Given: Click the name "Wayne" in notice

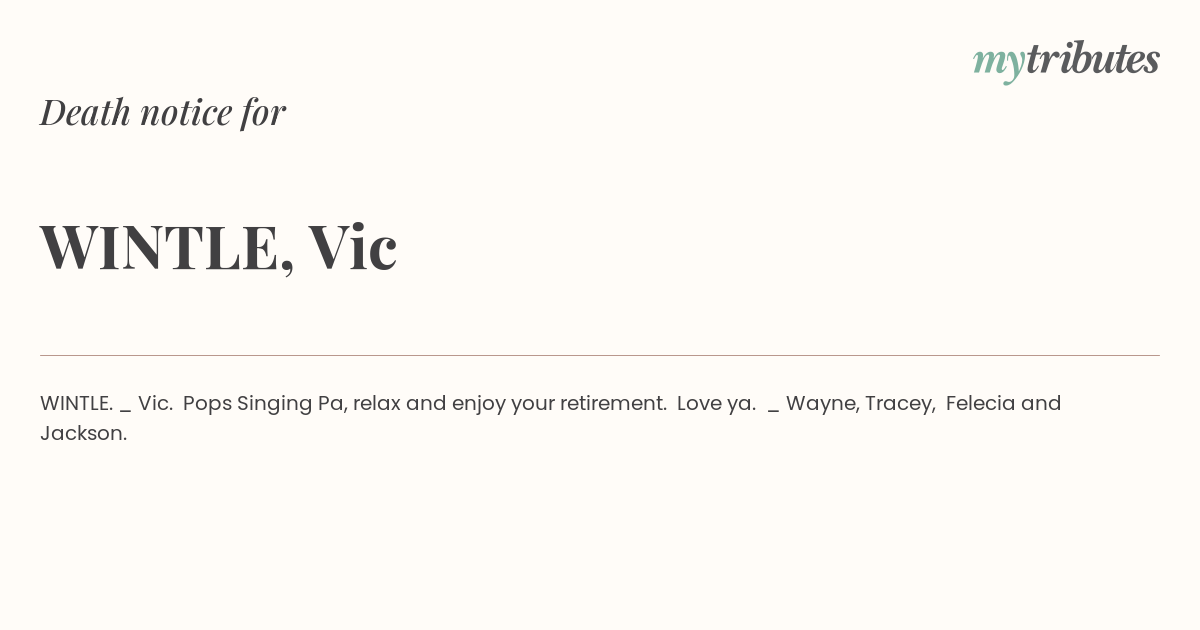Looking at the screenshot, I should 821,403.
